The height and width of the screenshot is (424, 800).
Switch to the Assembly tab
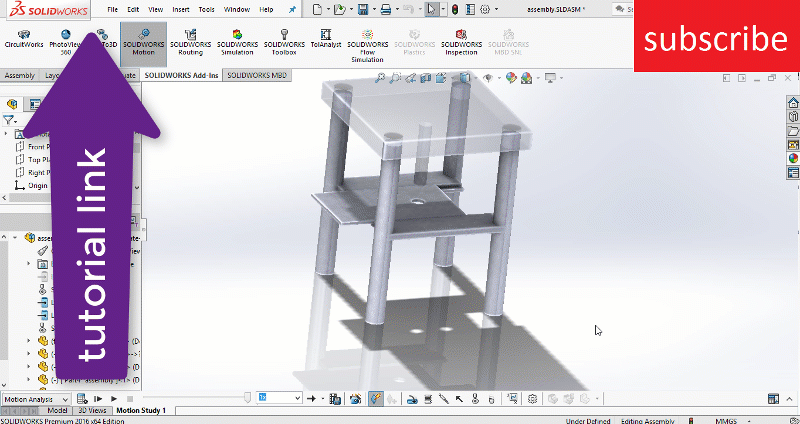tap(19, 76)
